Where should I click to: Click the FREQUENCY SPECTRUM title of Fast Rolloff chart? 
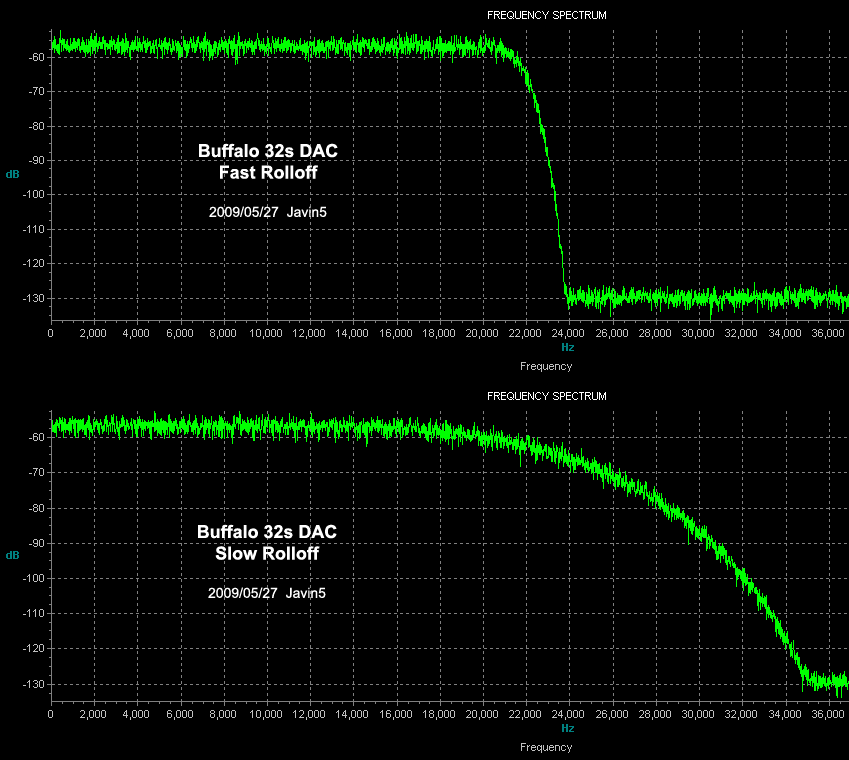546,15
